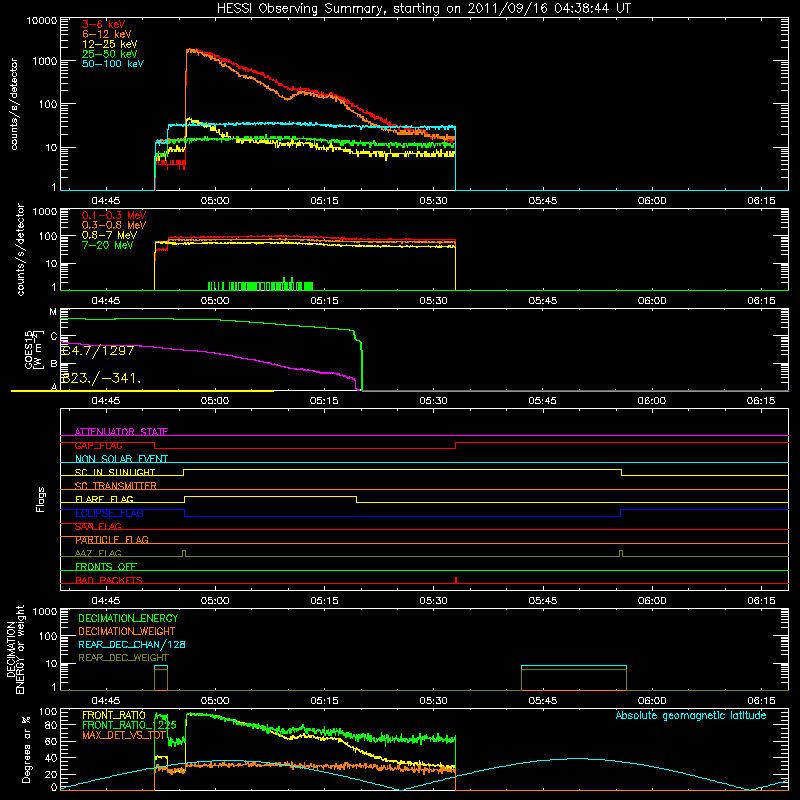Click the DECIMATION_ENERGY legend label
The width and height of the screenshot is (800, 800).
pos(128,618)
